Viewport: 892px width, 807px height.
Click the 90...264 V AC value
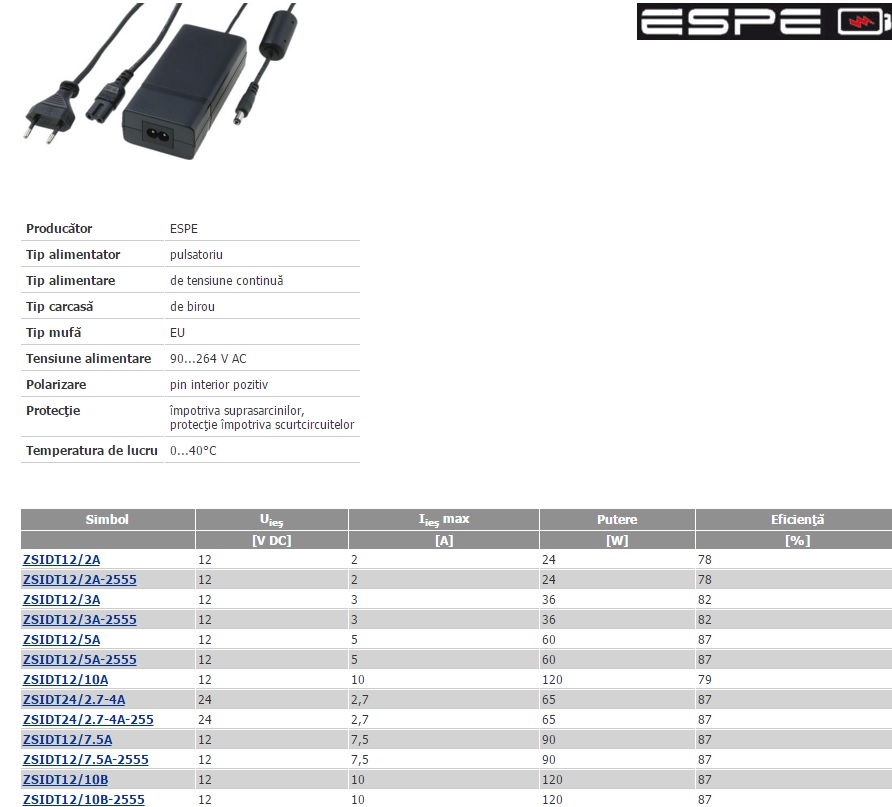point(208,359)
